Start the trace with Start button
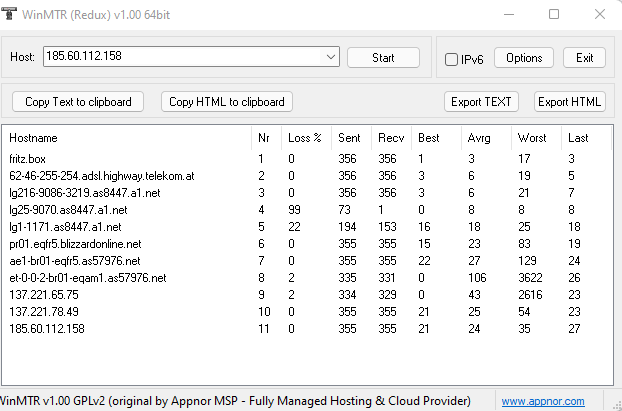This screenshot has width=622, height=411. point(383,58)
